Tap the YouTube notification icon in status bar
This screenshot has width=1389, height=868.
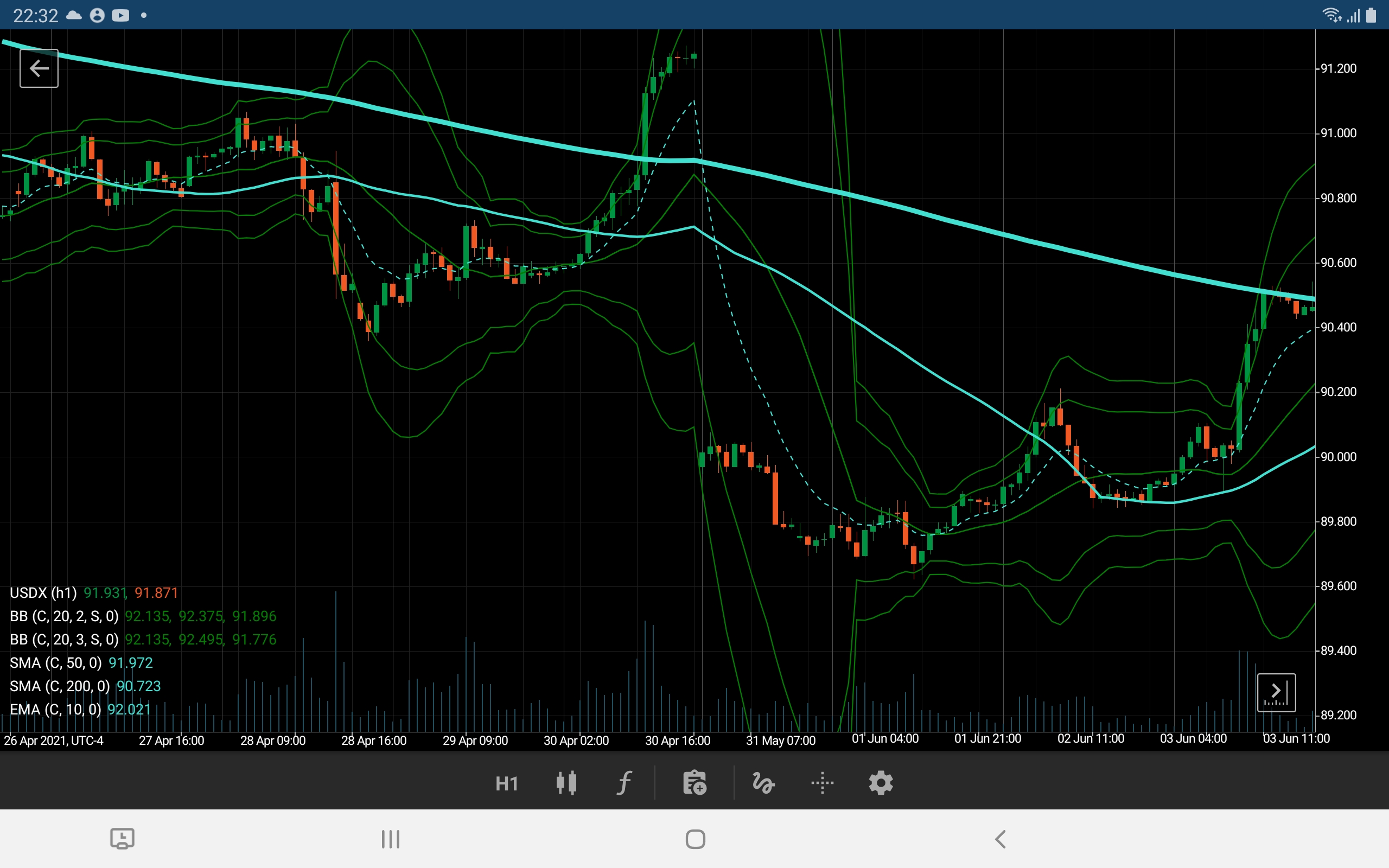pos(120,16)
